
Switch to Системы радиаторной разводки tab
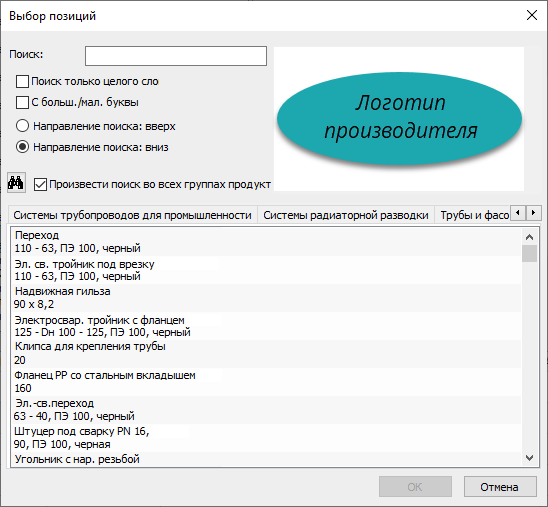[346, 215]
